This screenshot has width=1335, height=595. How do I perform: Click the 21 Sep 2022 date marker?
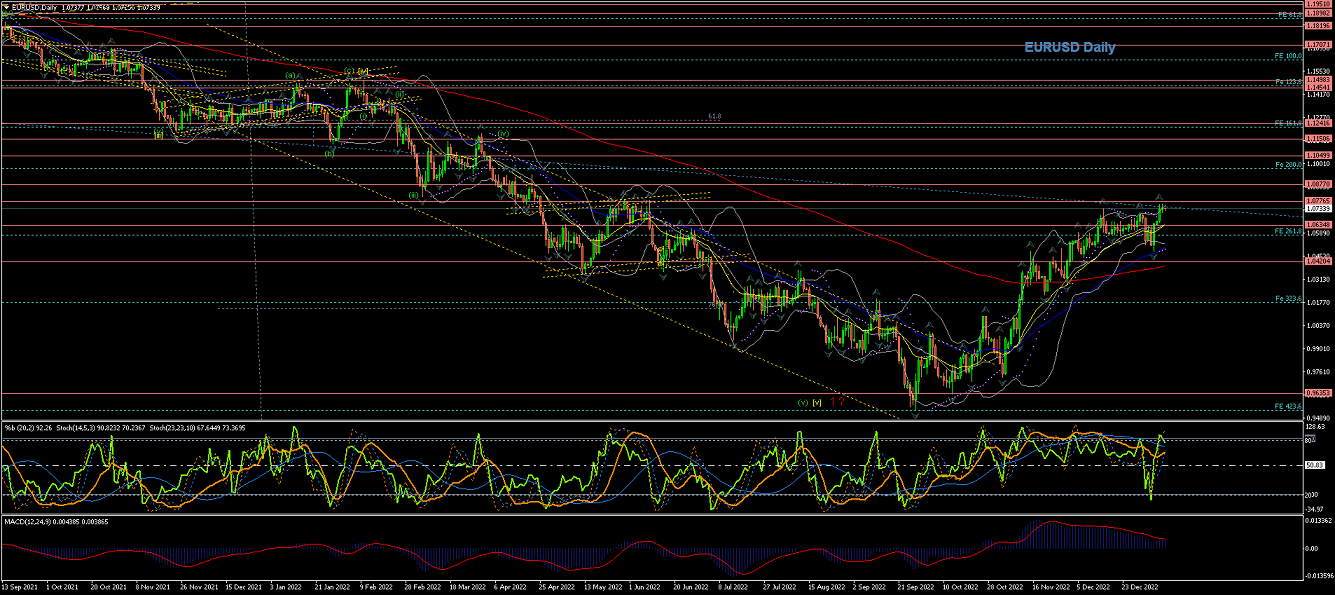tap(916, 588)
